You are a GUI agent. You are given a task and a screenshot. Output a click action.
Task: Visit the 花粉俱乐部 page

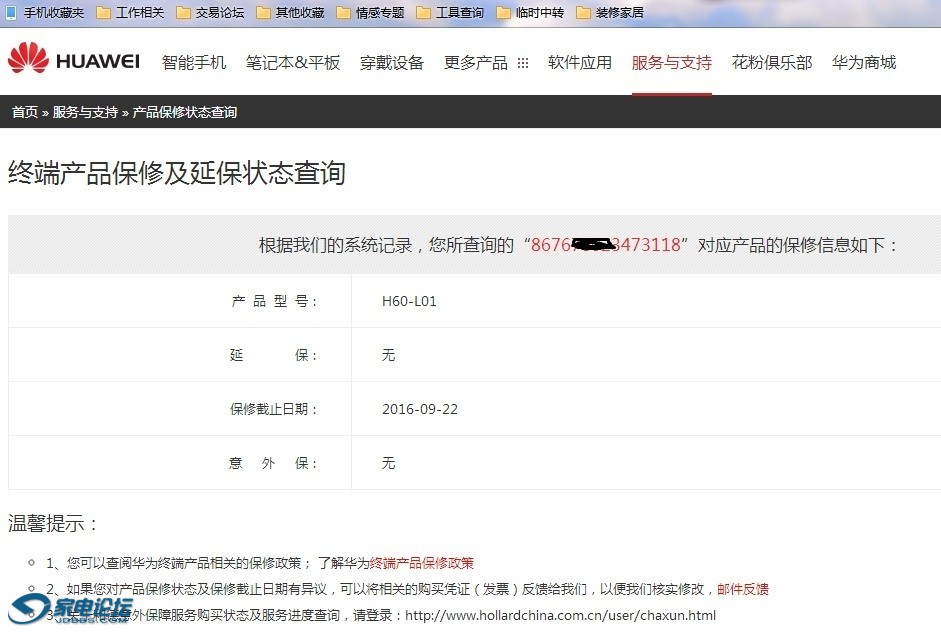[x=771, y=62]
